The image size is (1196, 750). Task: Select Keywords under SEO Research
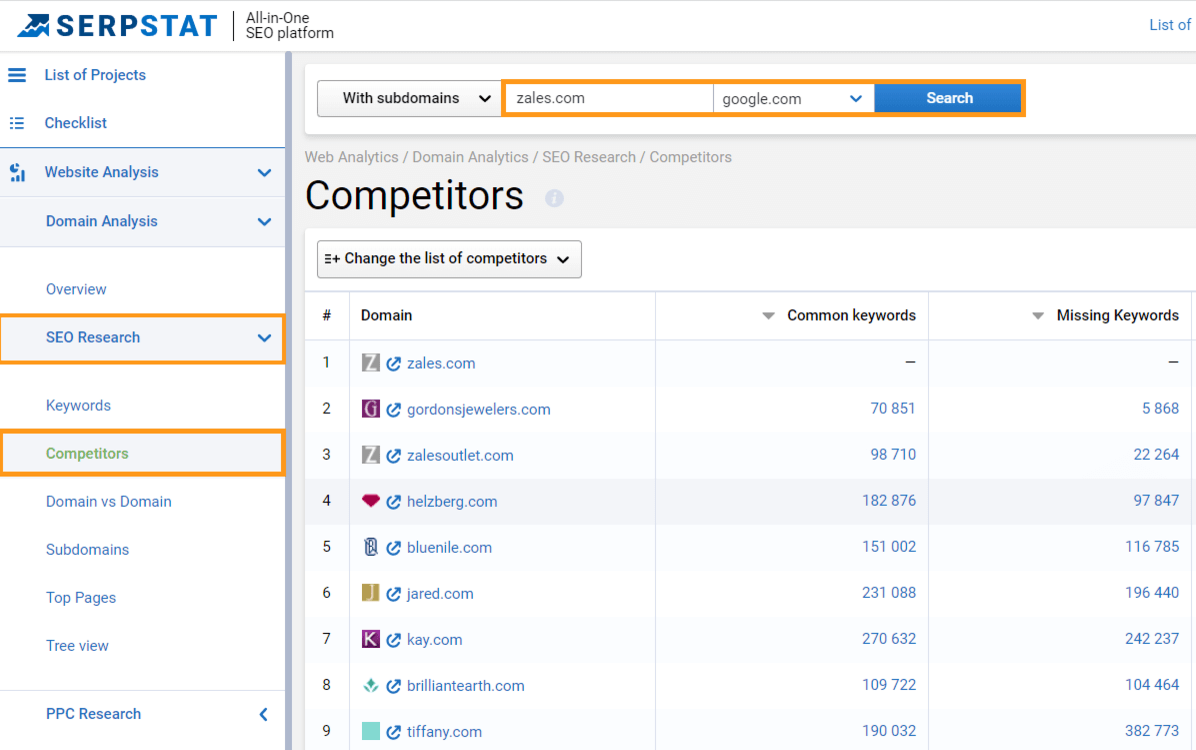tap(79, 405)
